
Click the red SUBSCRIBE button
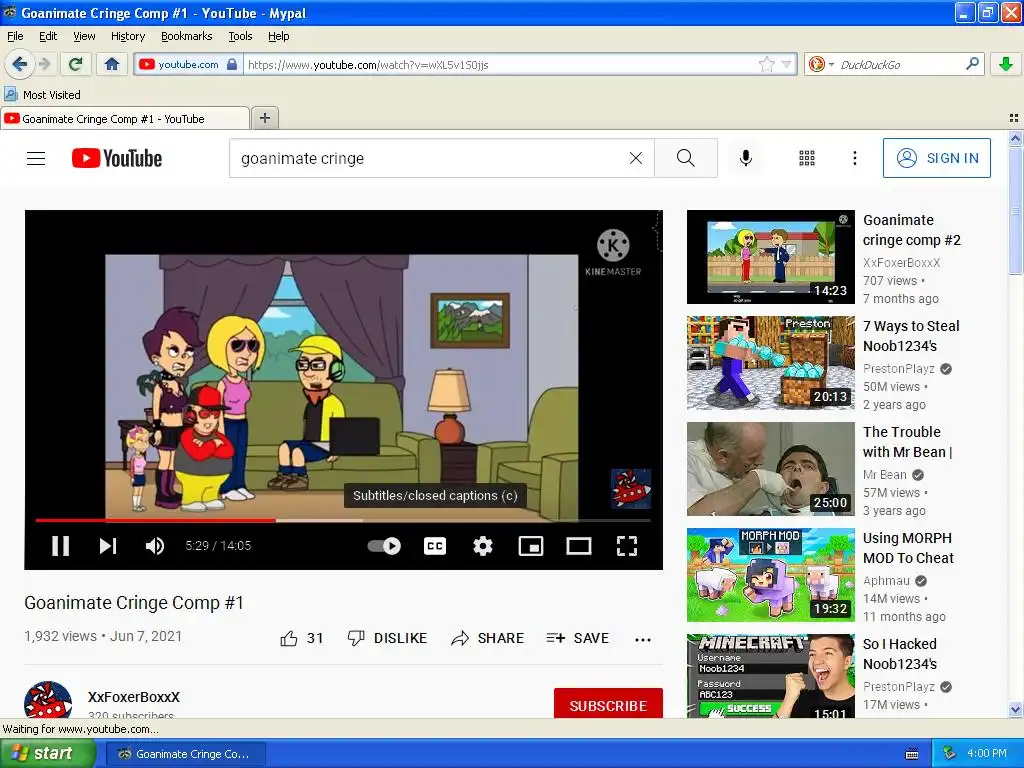[608, 703]
